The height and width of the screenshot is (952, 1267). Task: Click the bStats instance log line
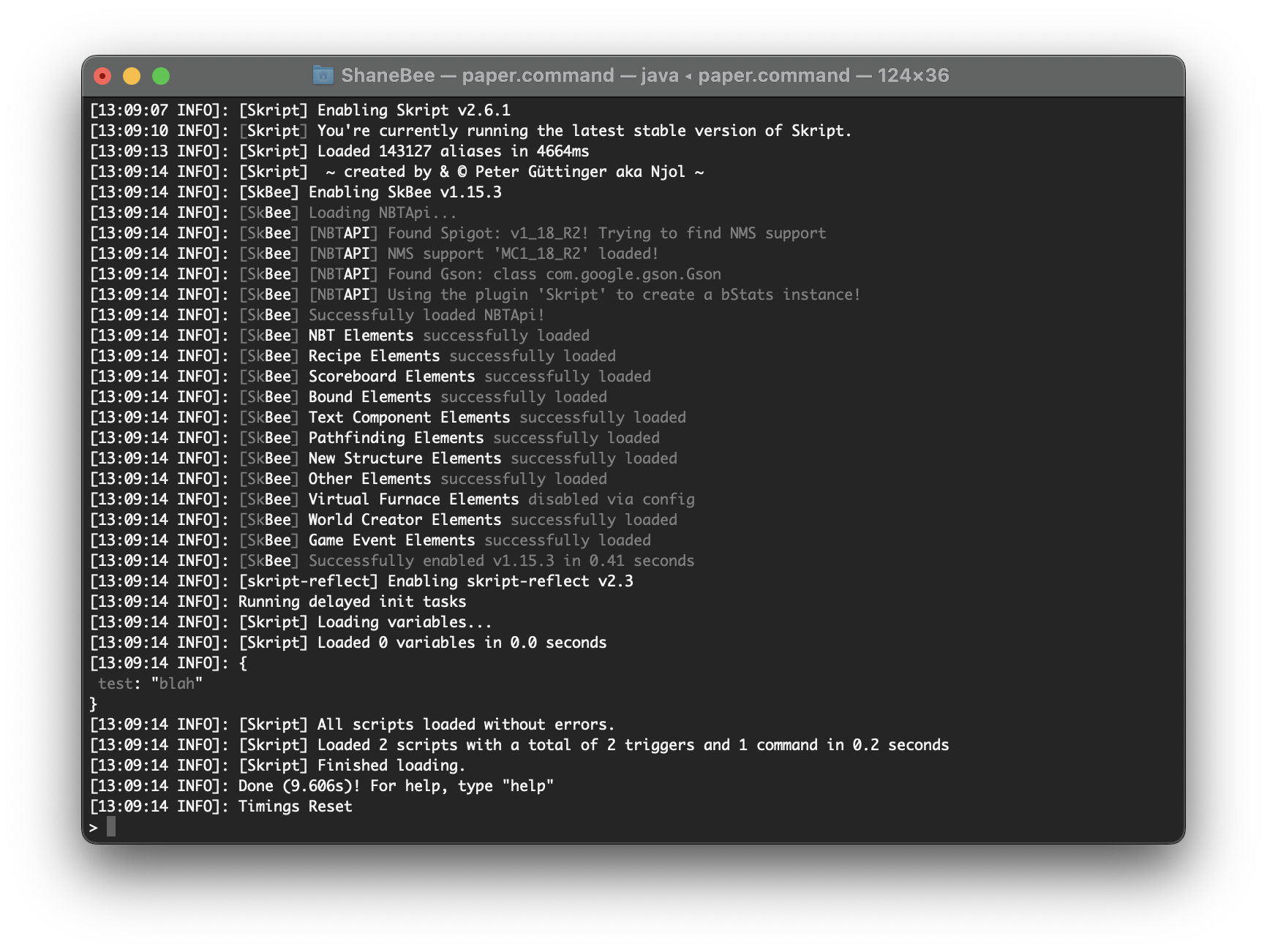click(x=475, y=295)
